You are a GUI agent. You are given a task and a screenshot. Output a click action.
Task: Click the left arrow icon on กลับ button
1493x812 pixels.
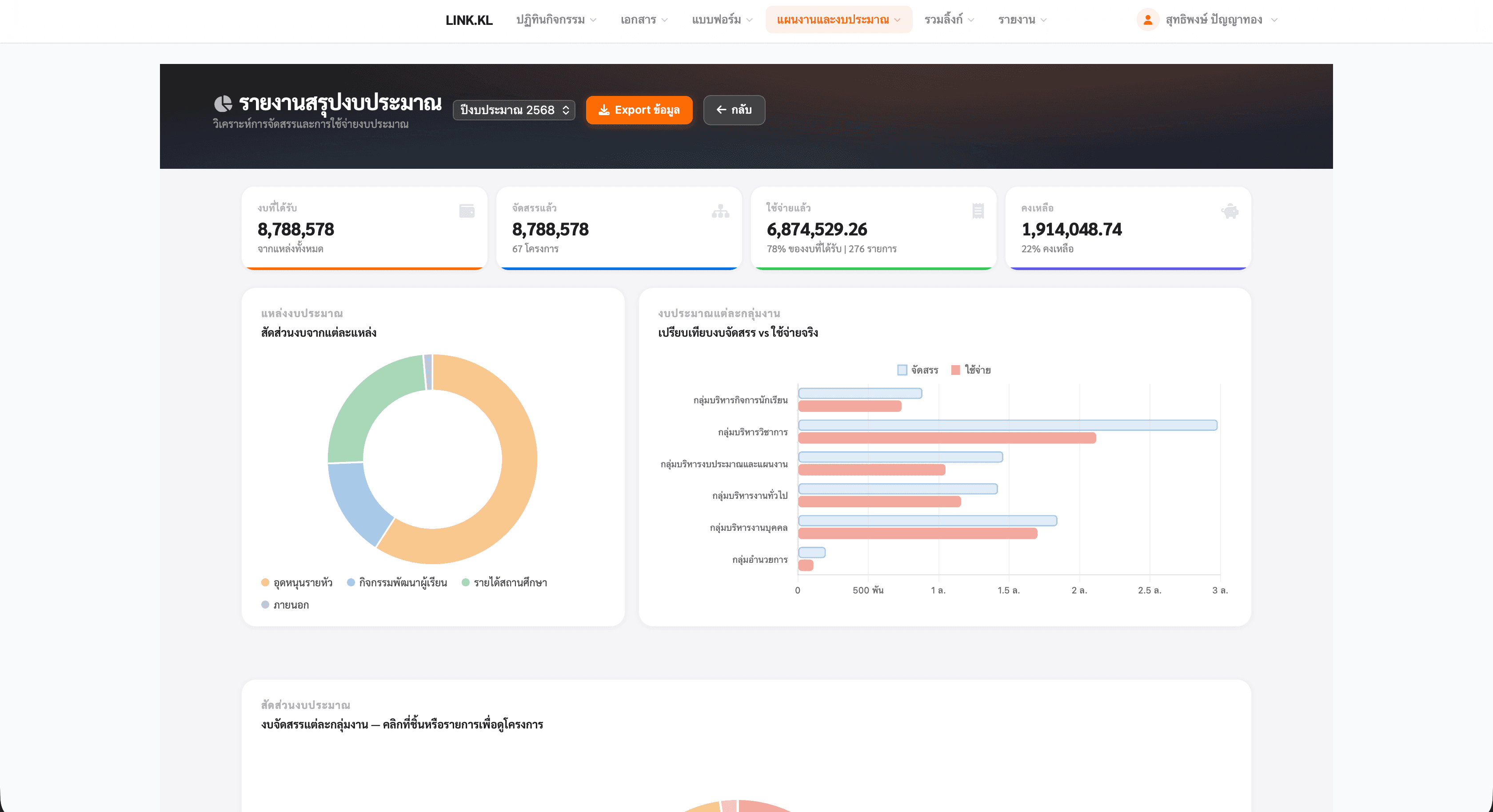point(721,110)
